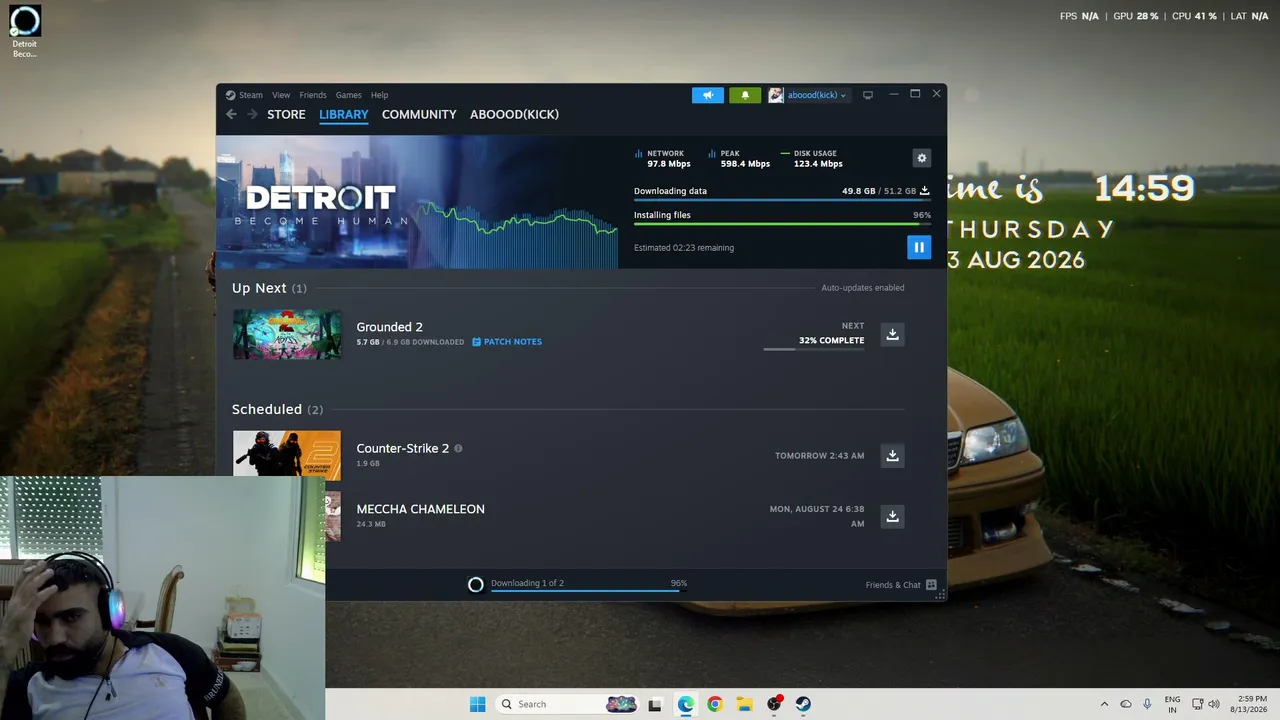Download Counter-Strike 2 now
The image size is (1280, 720).
892,455
